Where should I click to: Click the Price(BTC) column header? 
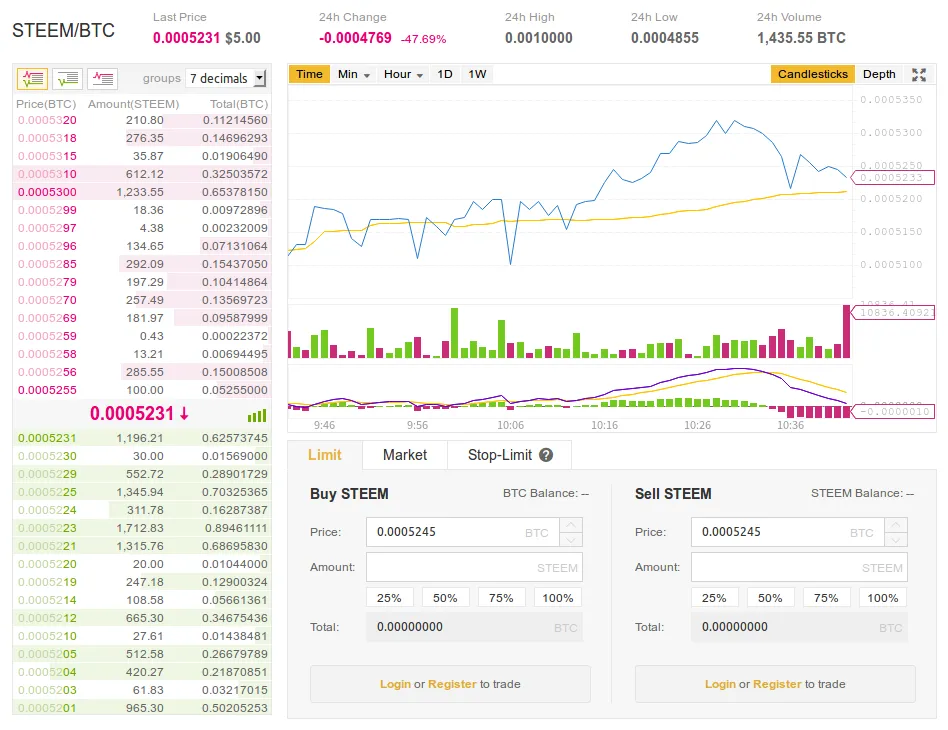(46, 104)
